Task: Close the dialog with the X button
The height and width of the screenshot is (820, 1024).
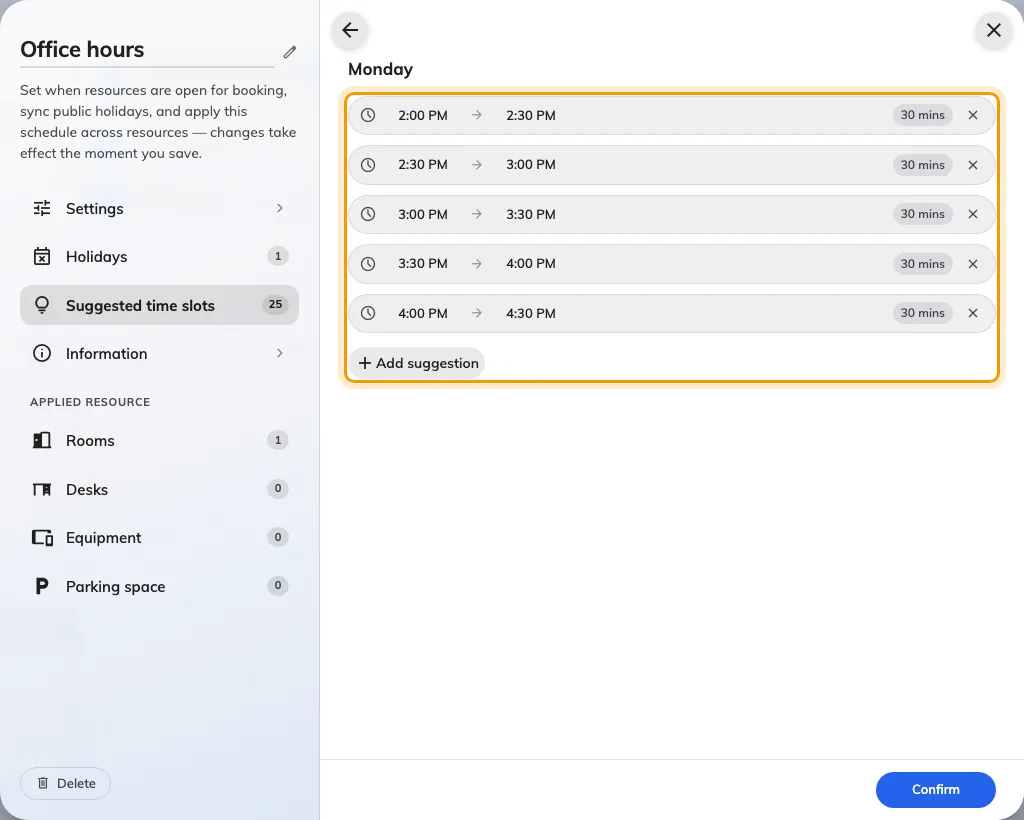Action: [993, 30]
